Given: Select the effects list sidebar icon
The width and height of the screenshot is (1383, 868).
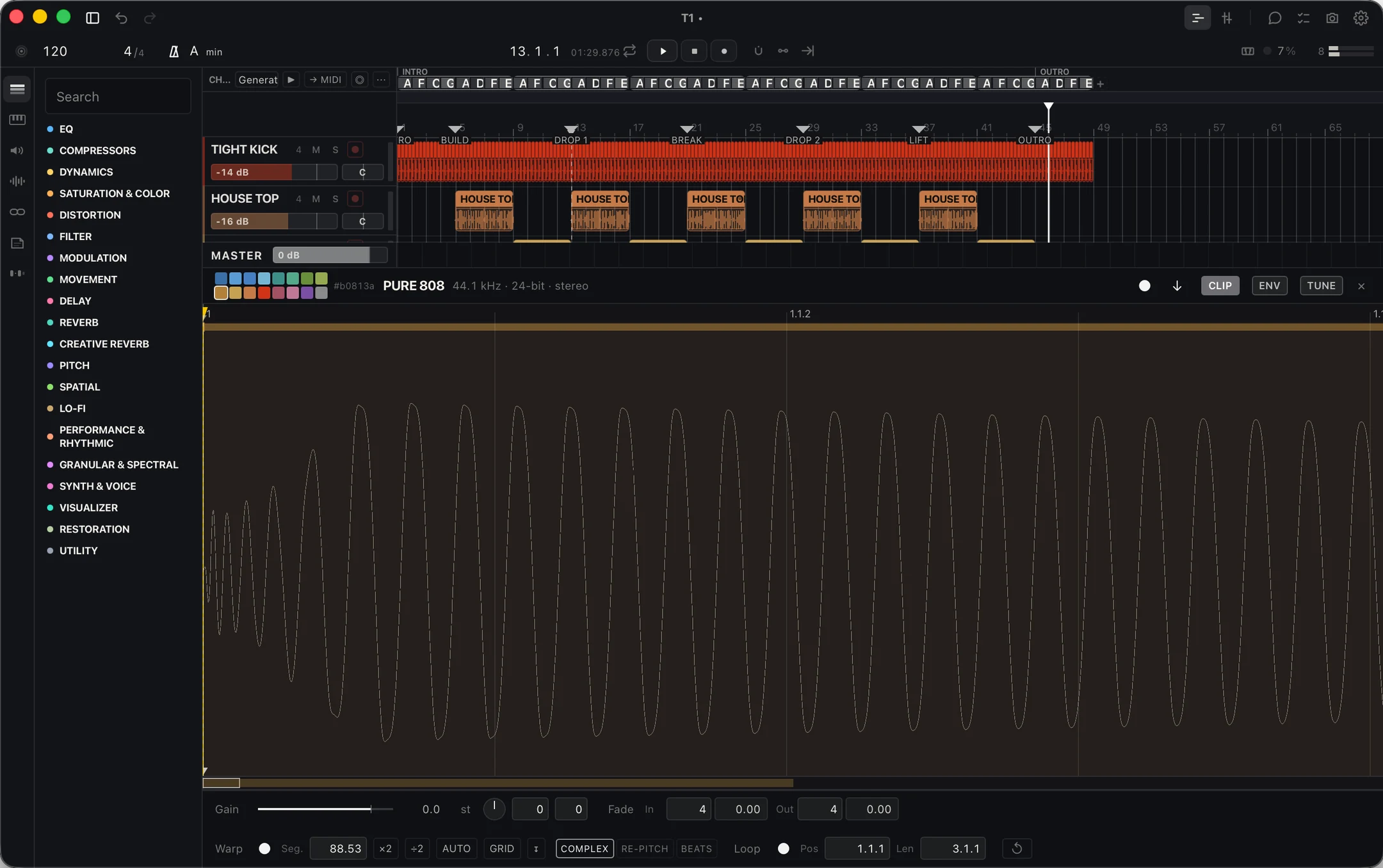Looking at the screenshot, I should 17,89.
